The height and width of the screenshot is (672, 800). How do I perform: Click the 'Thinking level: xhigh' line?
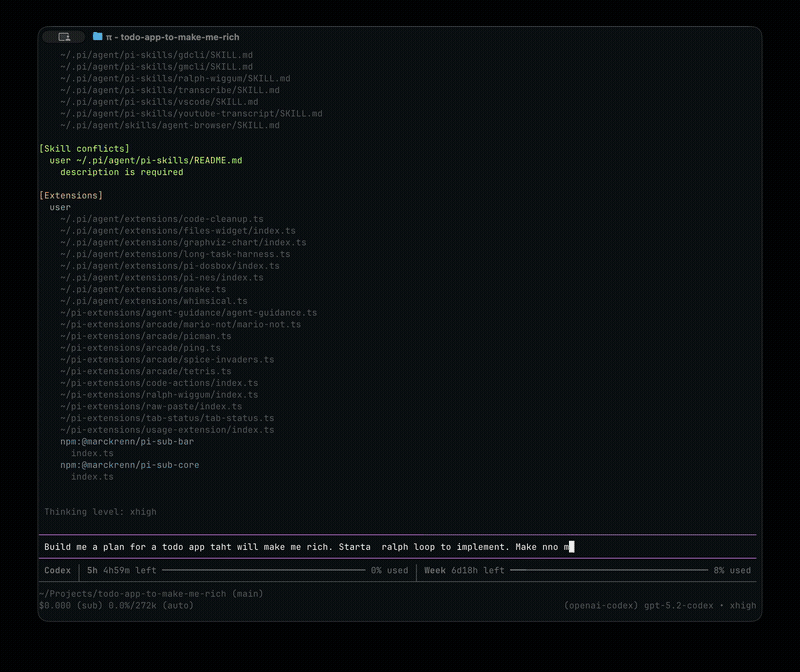coord(101,512)
